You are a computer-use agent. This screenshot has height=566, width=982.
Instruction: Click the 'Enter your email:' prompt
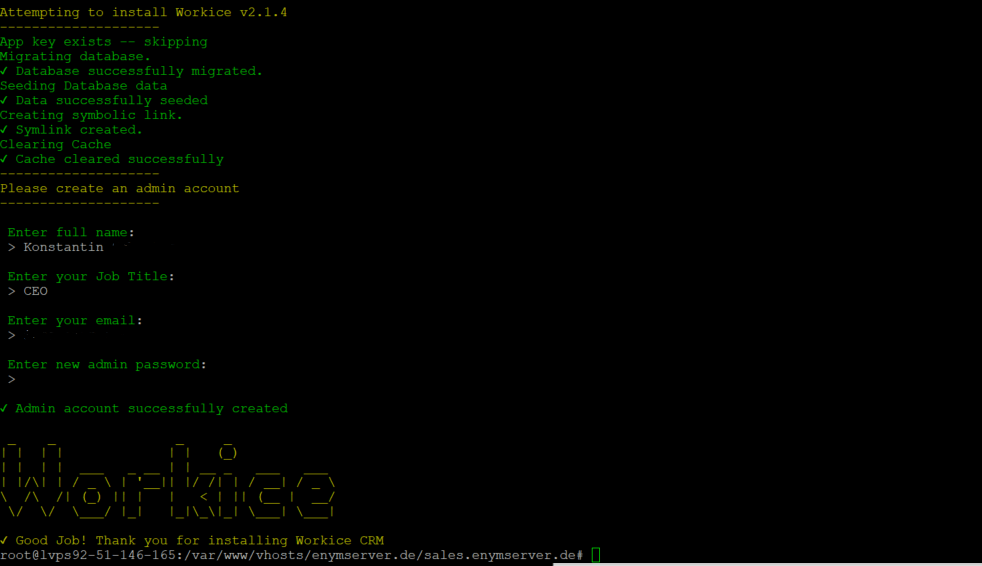75,321
